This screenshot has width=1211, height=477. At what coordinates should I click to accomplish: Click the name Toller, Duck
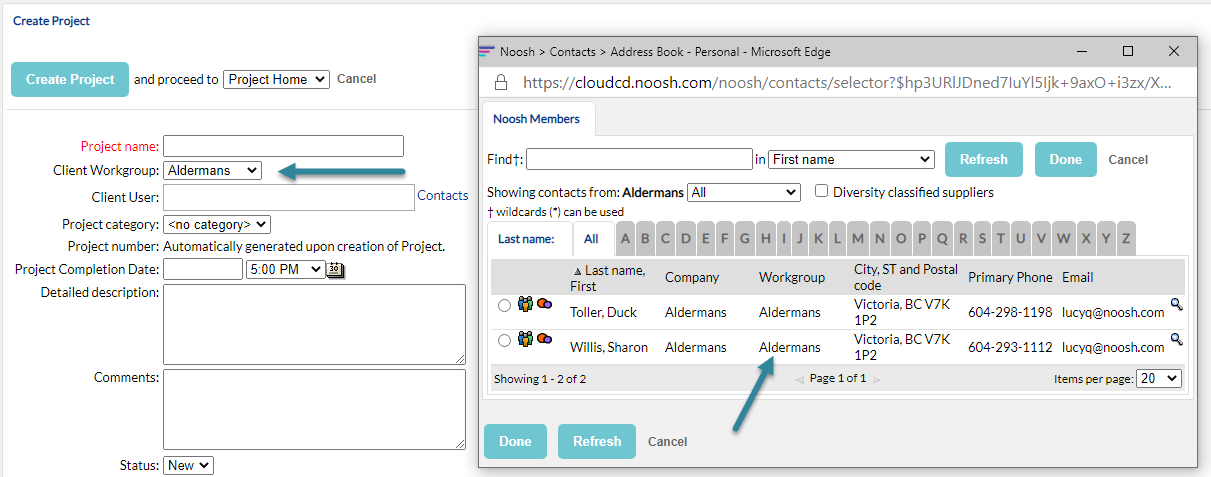[603, 312]
